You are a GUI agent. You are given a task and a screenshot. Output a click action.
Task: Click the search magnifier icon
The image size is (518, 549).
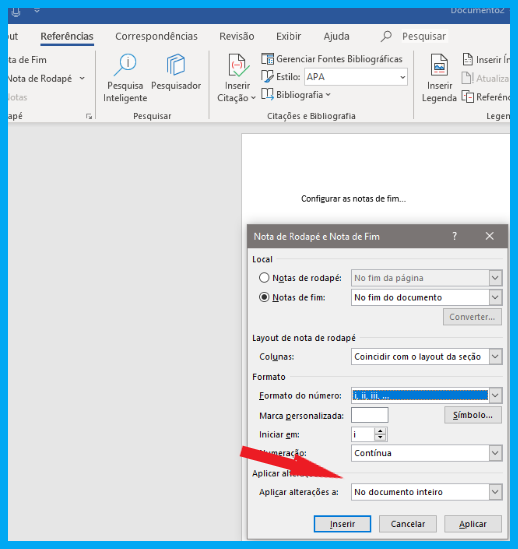386,36
